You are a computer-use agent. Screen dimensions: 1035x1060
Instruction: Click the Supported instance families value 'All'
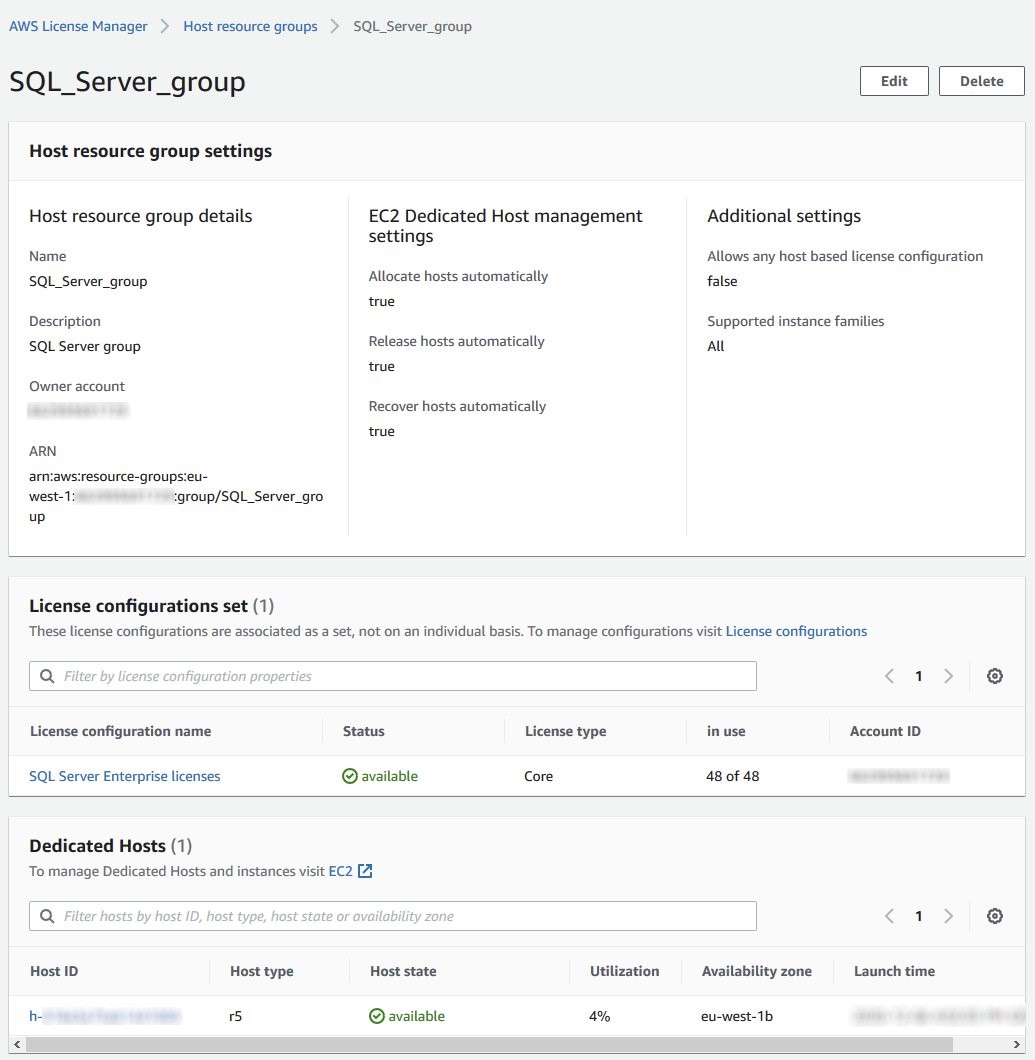(715, 346)
